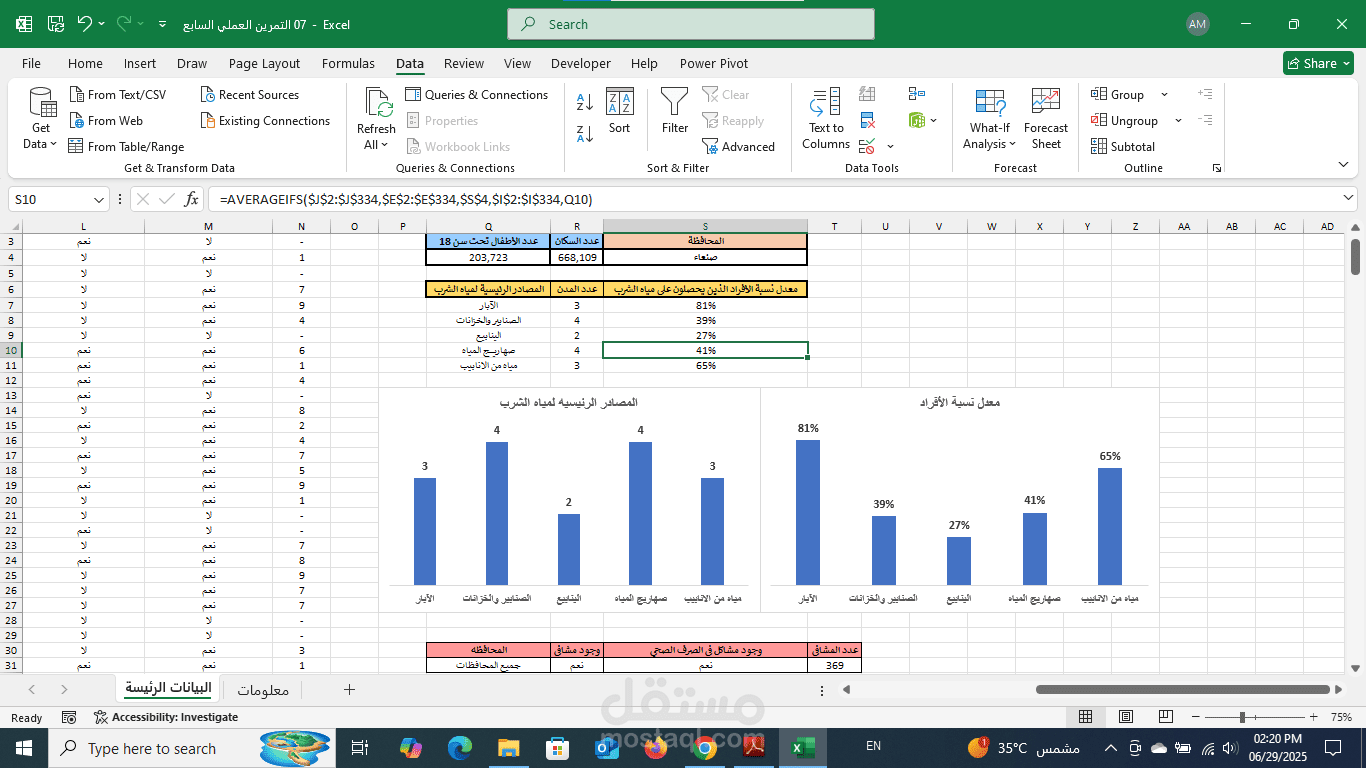Screen dimensions: 1366x768
Task: Click in the formula bar AVERAGEIFS text
Action: 406,199
